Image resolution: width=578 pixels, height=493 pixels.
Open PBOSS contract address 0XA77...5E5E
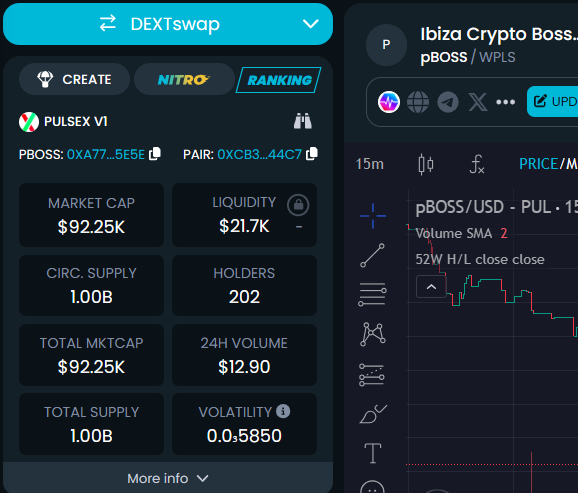point(105,154)
